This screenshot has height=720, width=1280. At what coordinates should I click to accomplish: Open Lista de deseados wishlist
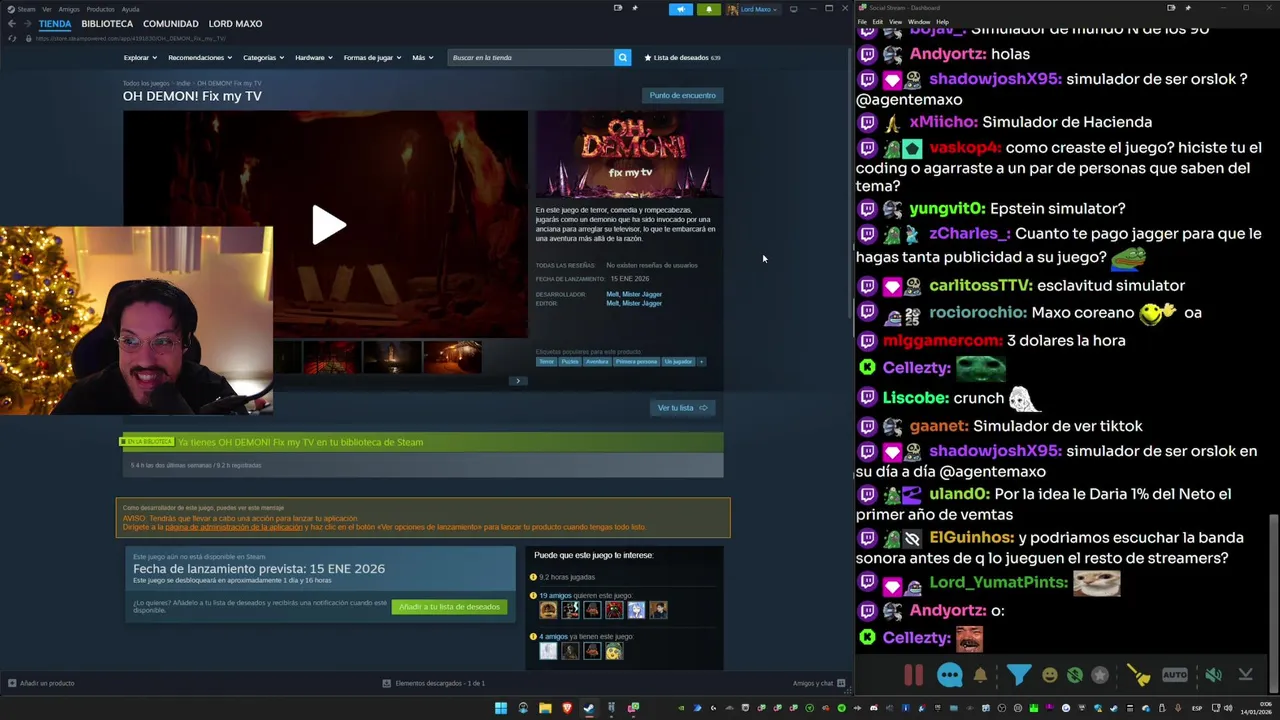coord(682,57)
